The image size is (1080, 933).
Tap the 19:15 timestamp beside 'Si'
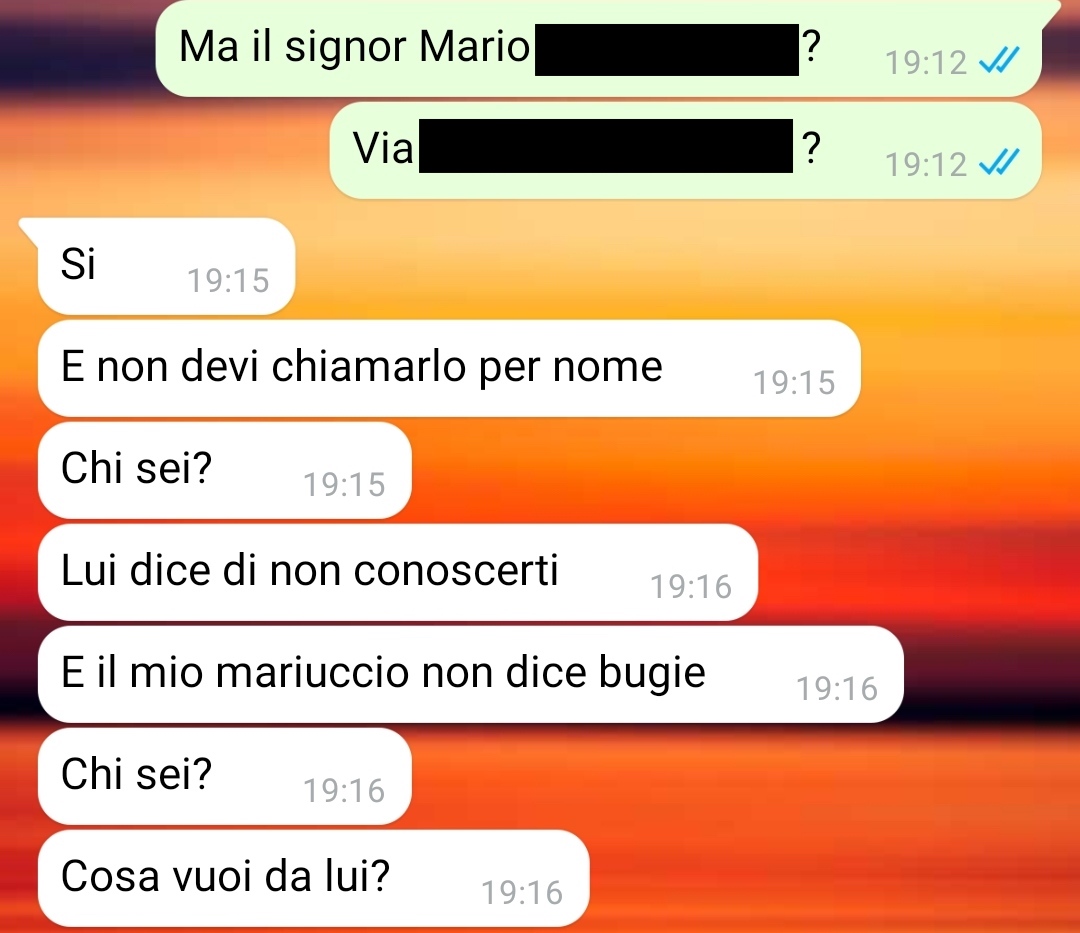(x=228, y=280)
